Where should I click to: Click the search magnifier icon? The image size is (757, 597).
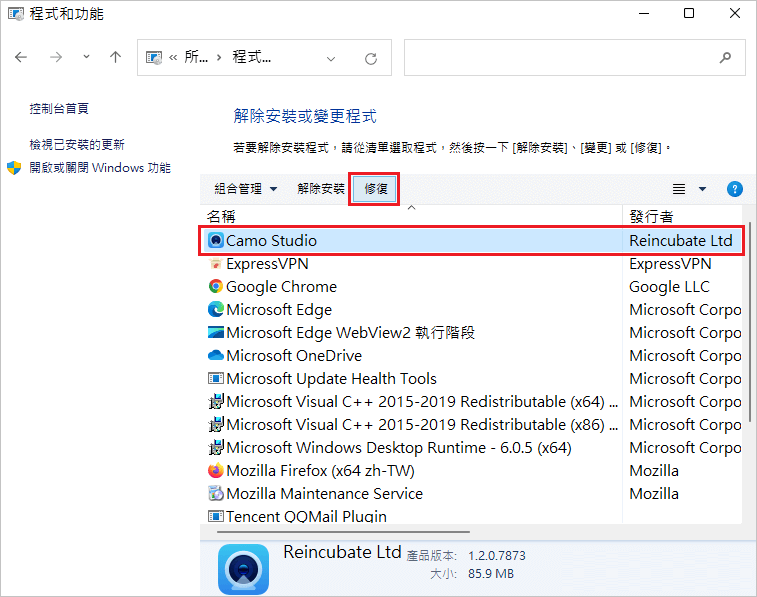[725, 58]
